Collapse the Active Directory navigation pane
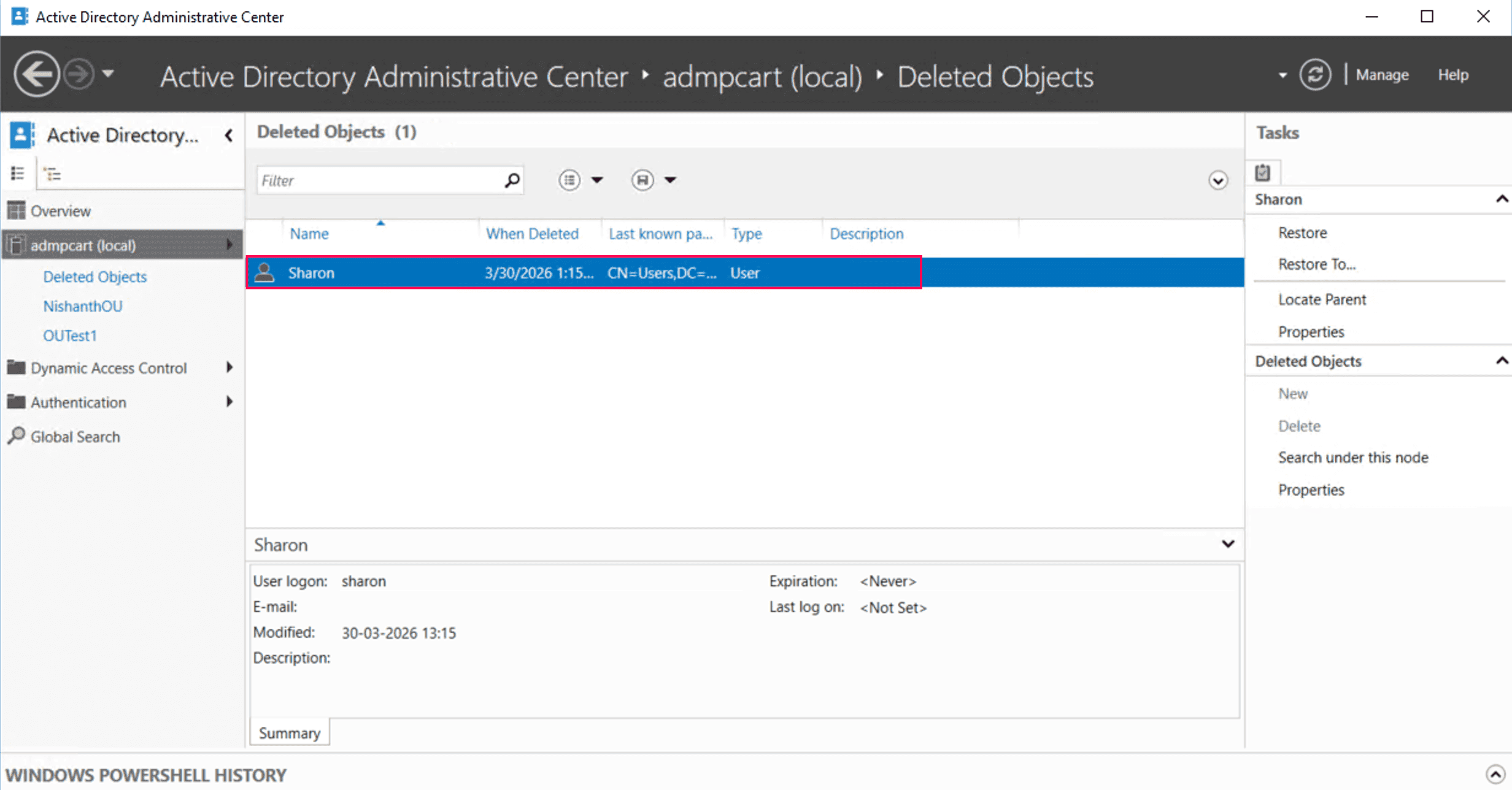Image resolution: width=1512 pixels, height=790 pixels. [x=228, y=136]
